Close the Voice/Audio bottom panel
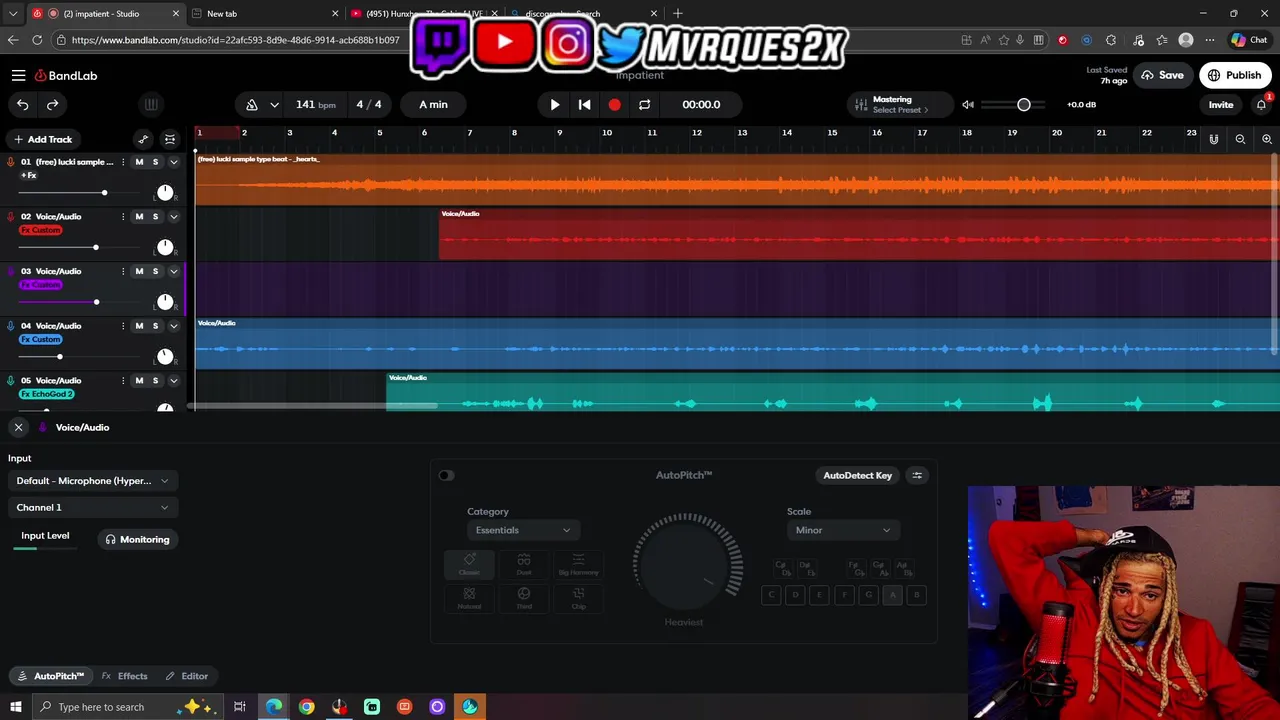1280x720 pixels. click(18, 427)
